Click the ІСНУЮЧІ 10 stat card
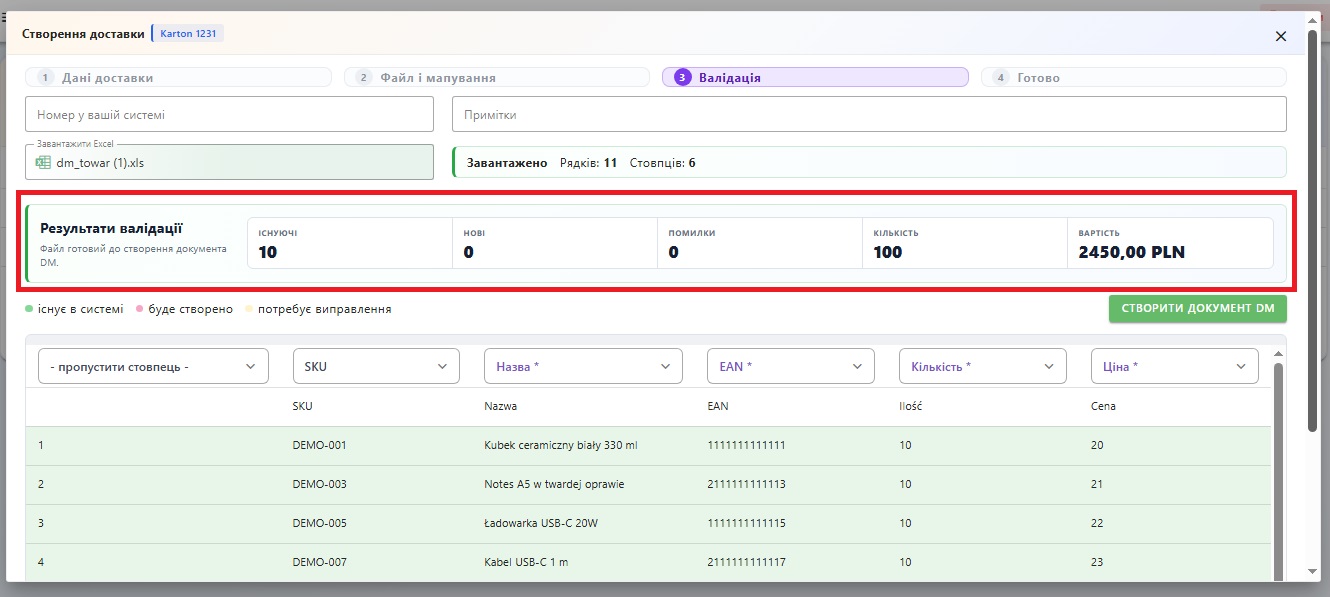This screenshot has width=1330, height=597. [350, 243]
